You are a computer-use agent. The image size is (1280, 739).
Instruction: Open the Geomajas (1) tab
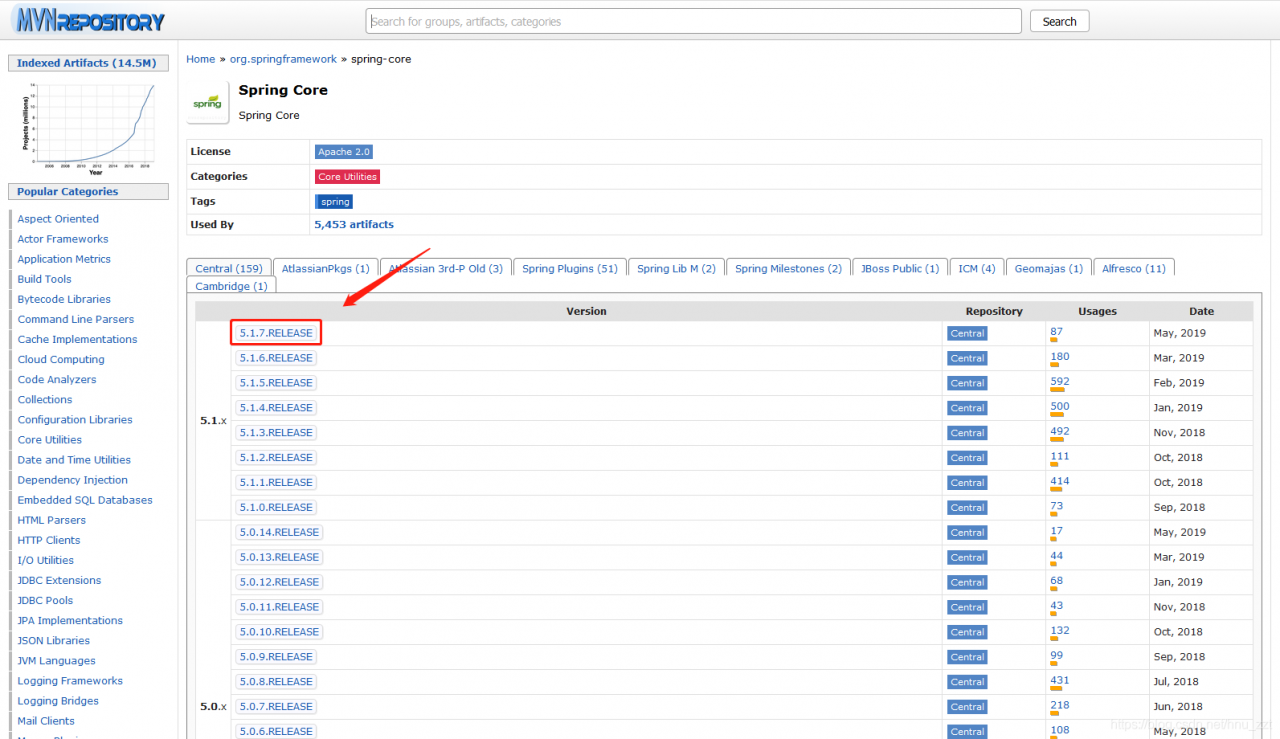tap(1049, 268)
